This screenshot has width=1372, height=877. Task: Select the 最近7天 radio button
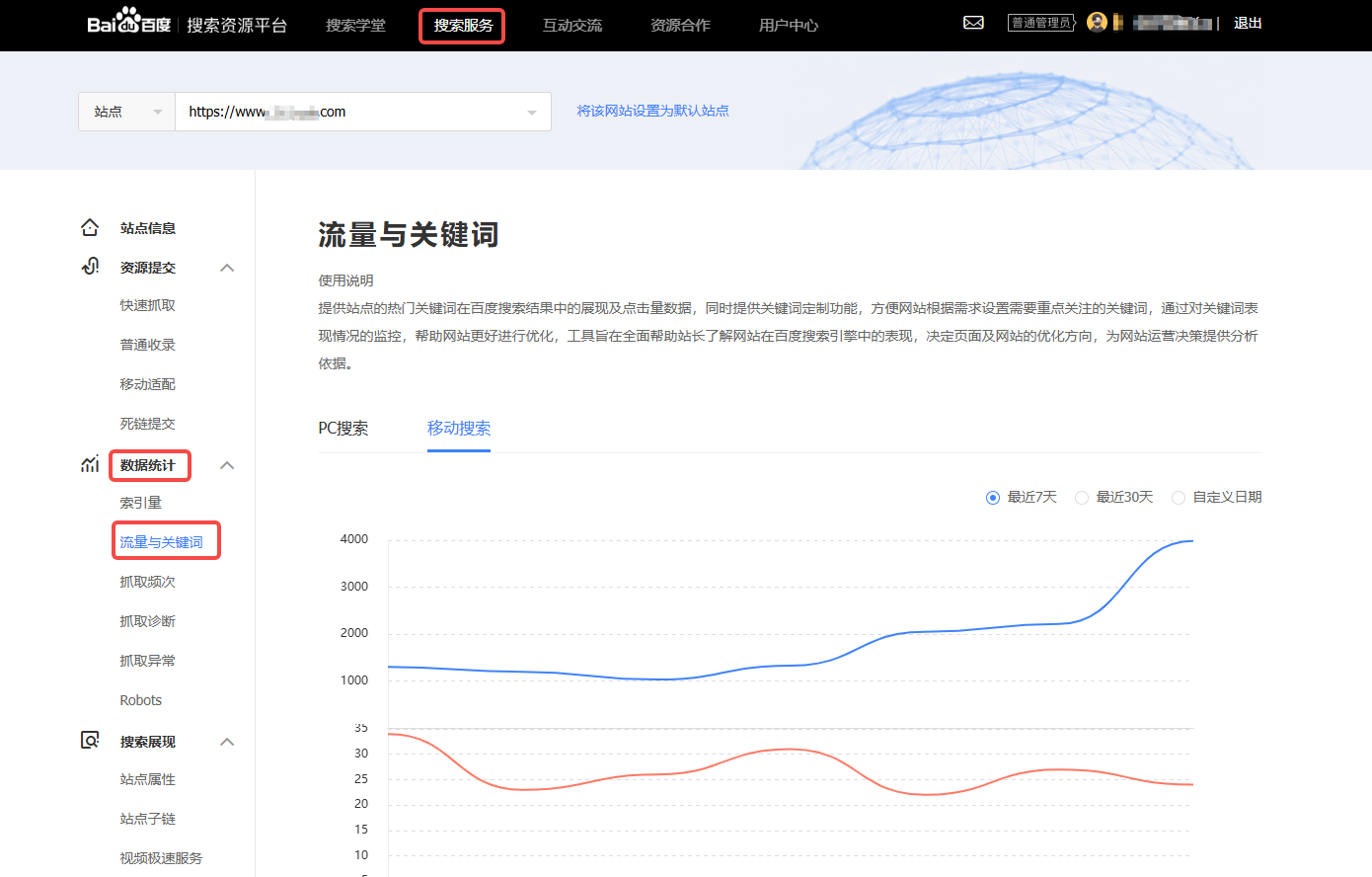[993, 497]
